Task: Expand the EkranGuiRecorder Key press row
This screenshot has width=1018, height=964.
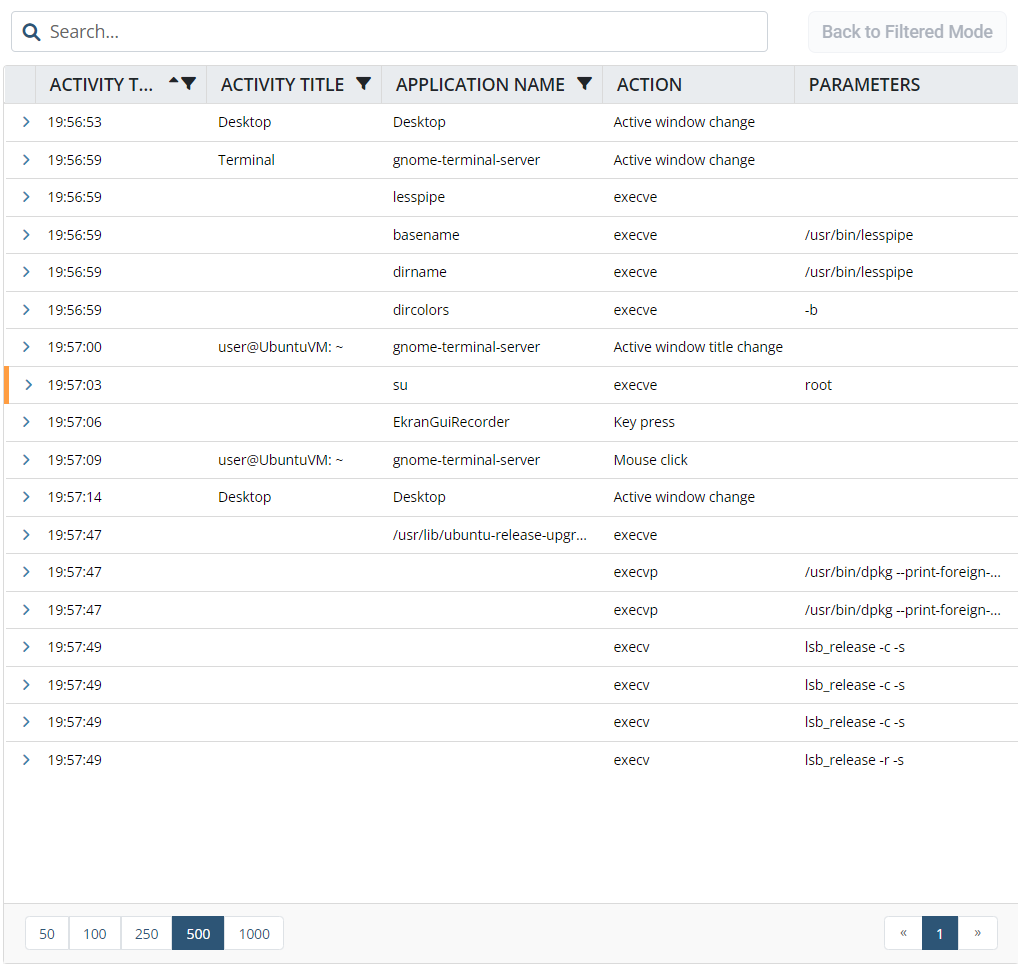Action: 26,422
